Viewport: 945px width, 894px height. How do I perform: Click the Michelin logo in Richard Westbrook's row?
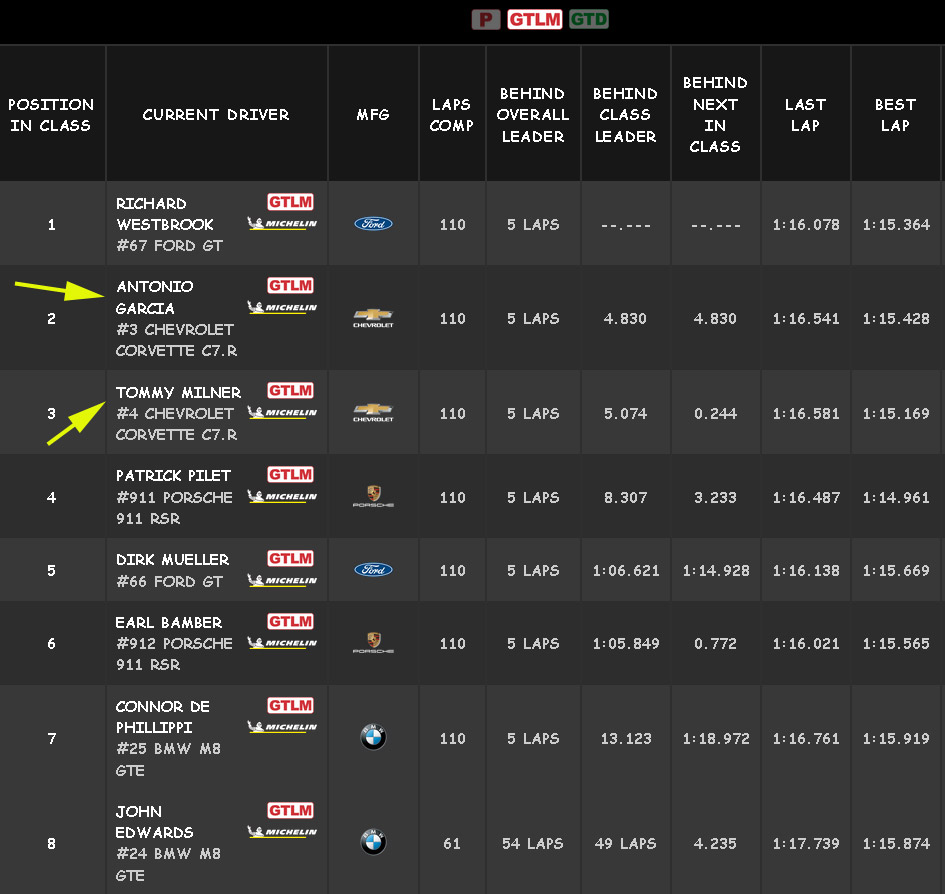click(282, 224)
